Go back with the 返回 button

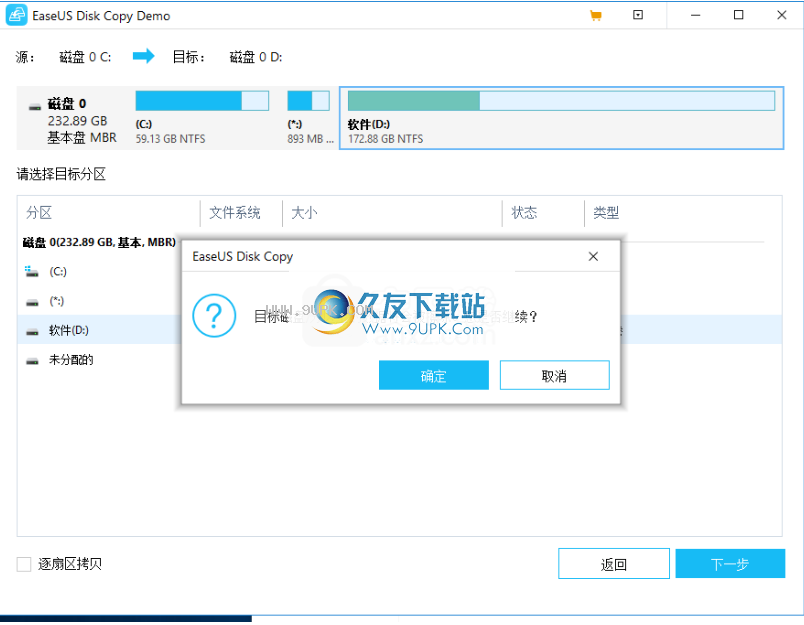pyautogui.click(x=614, y=563)
